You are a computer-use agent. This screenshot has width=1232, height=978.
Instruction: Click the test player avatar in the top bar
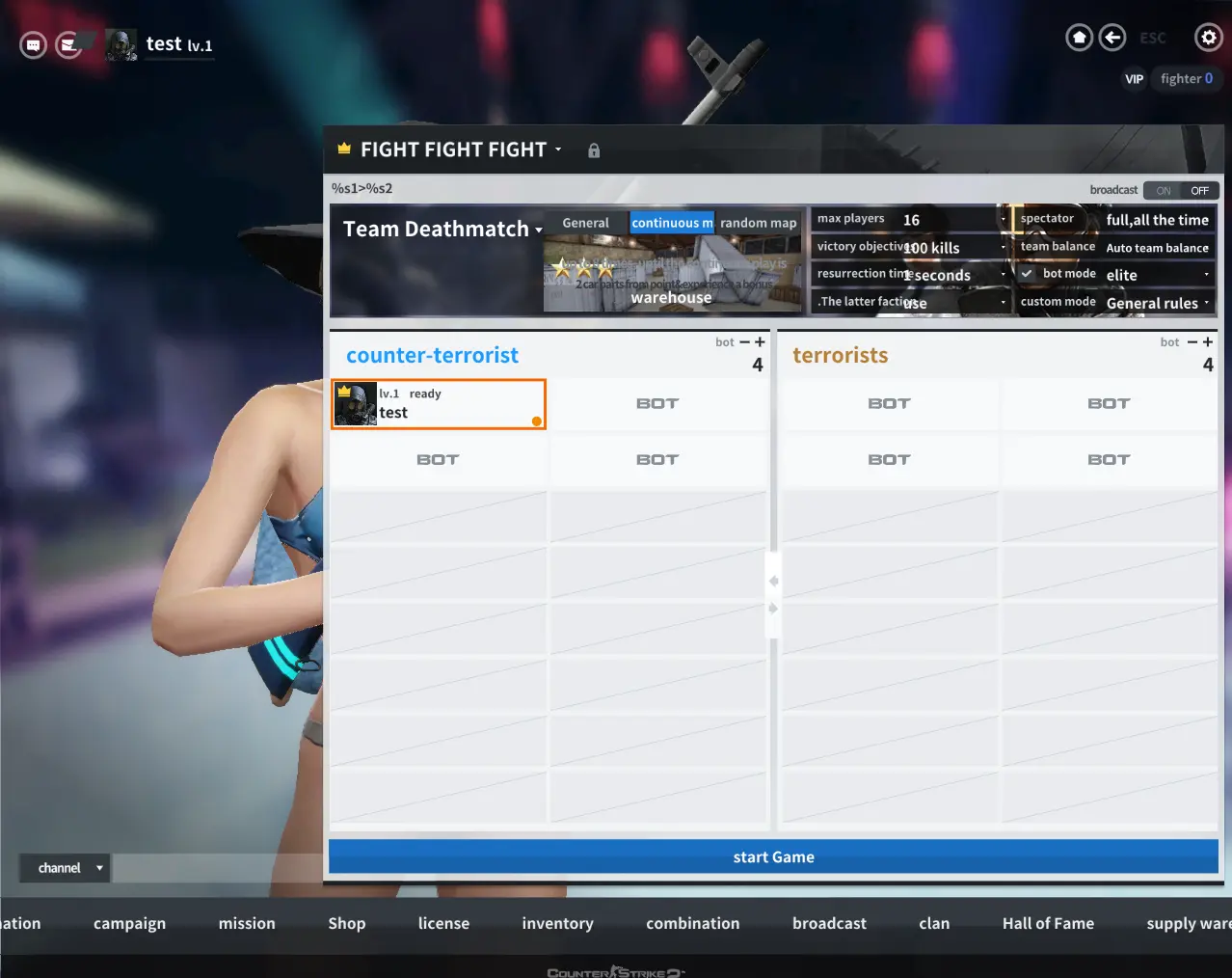pyautogui.click(x=121, y=44)
